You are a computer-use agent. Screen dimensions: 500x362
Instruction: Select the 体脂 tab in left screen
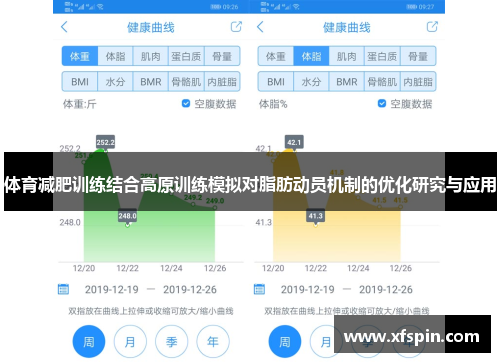pos(115,56)
